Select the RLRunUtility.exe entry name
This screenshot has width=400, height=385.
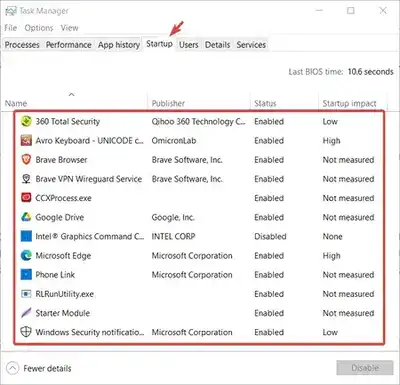click(65, 294)
